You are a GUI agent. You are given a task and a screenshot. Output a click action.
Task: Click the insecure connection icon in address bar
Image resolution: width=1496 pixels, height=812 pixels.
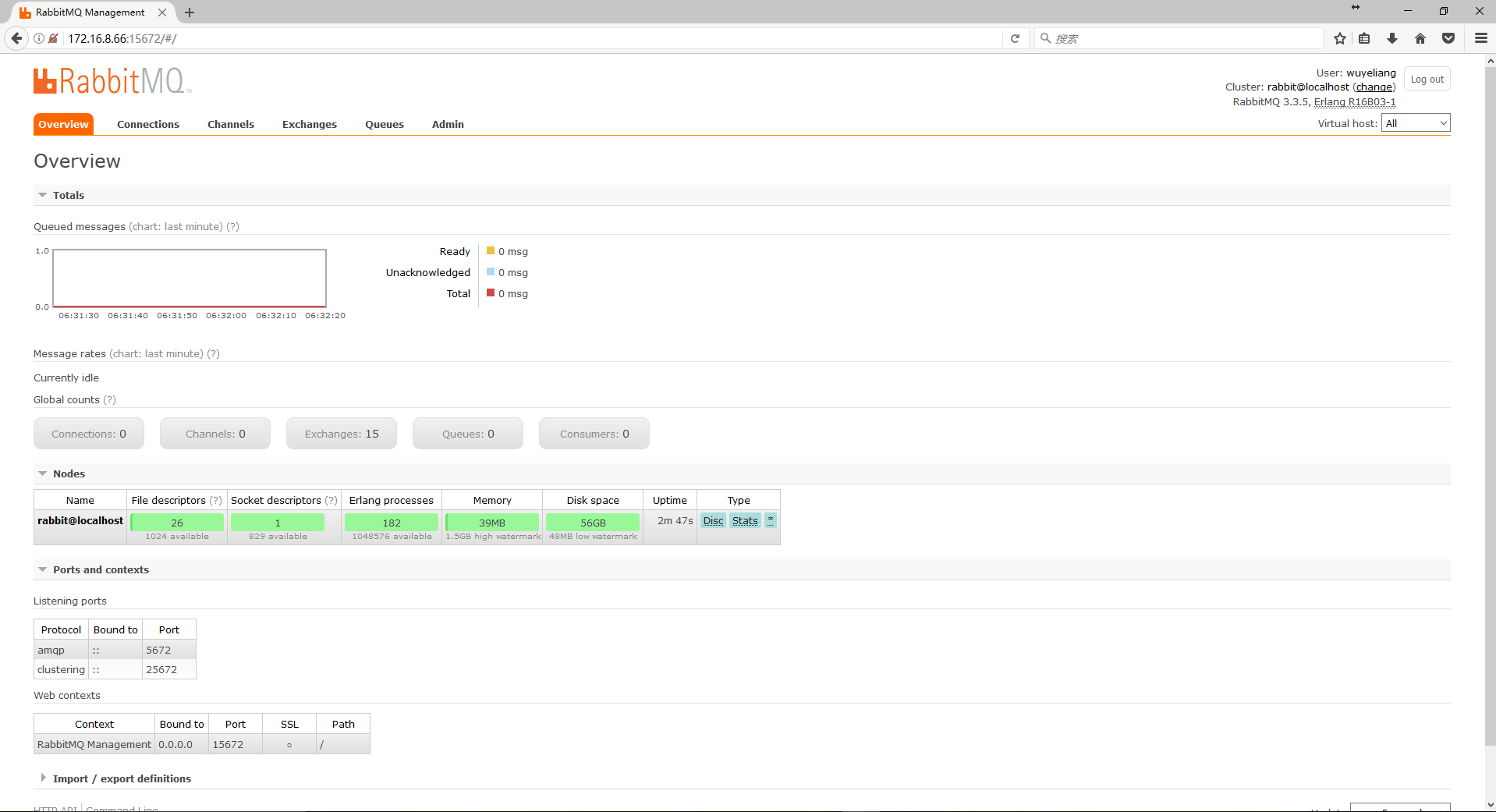53,38
